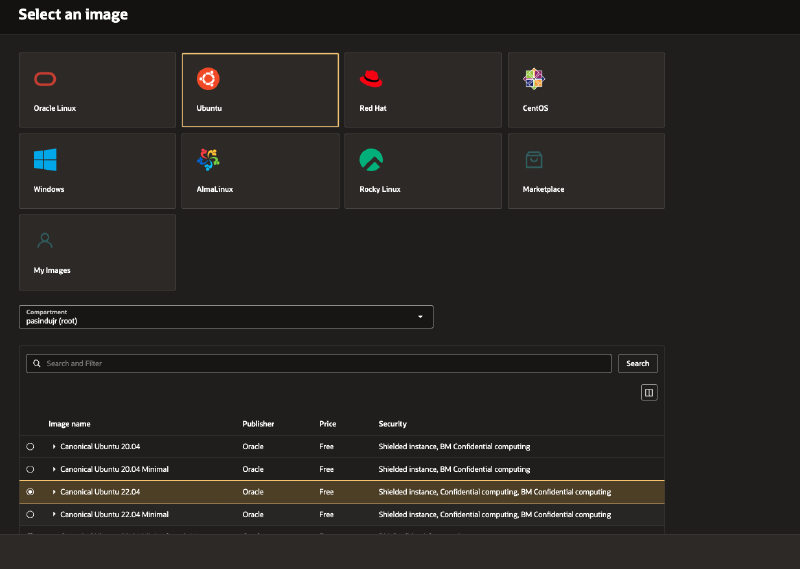Click the Ubuntu logo tile

[x=208, y=80]
